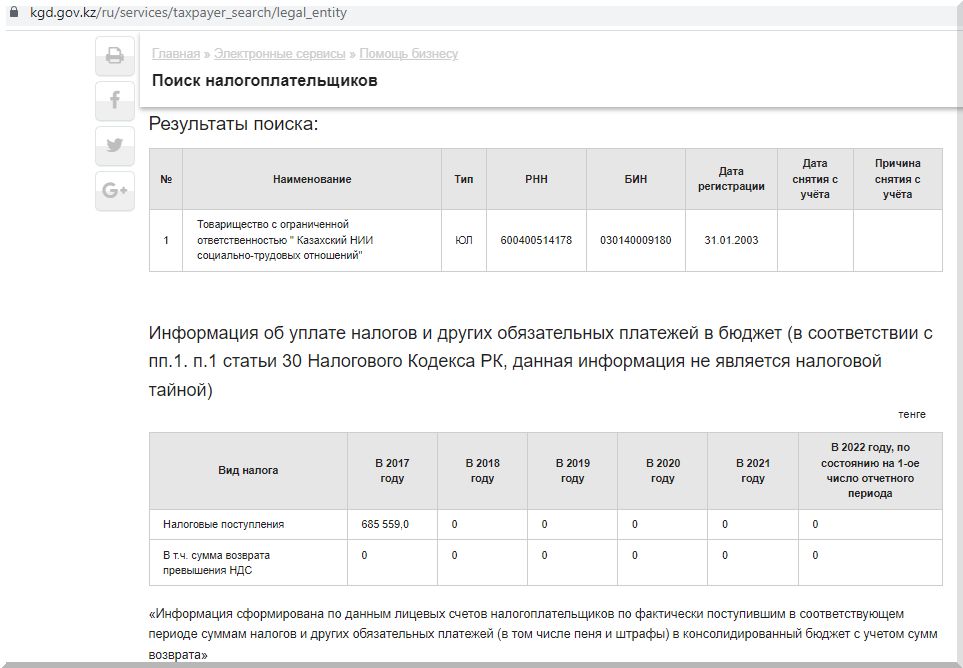Click the lock icon in address bar
This screenshot has height=668, width=963.
point(15,12)
